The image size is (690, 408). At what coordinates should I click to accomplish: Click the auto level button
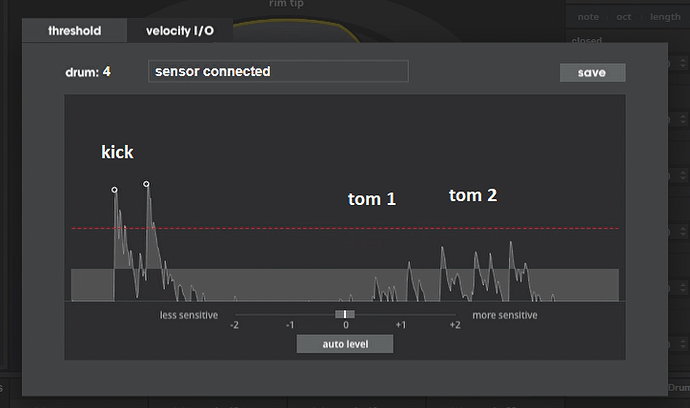pyautogui.click(x=345, y=344)
